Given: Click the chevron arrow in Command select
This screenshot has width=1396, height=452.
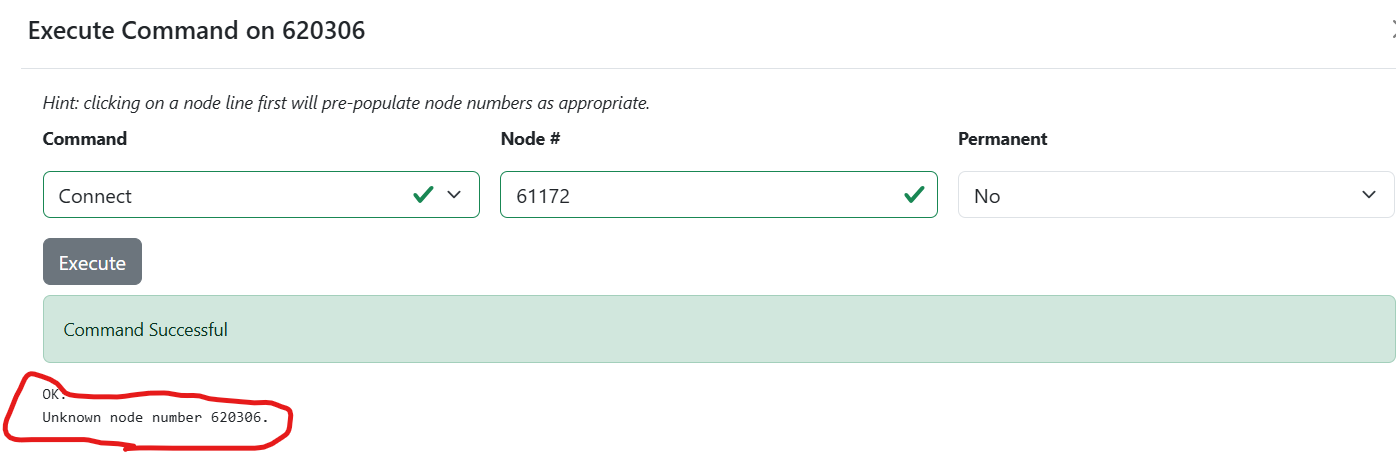Looking at the screenshot, I should [454, 195].
